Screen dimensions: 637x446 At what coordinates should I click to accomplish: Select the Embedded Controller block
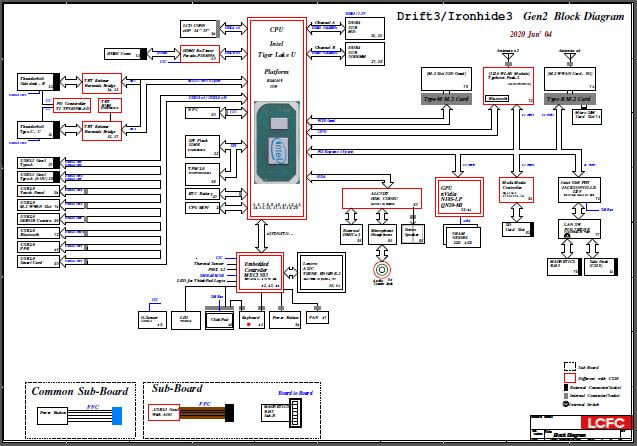260,269
